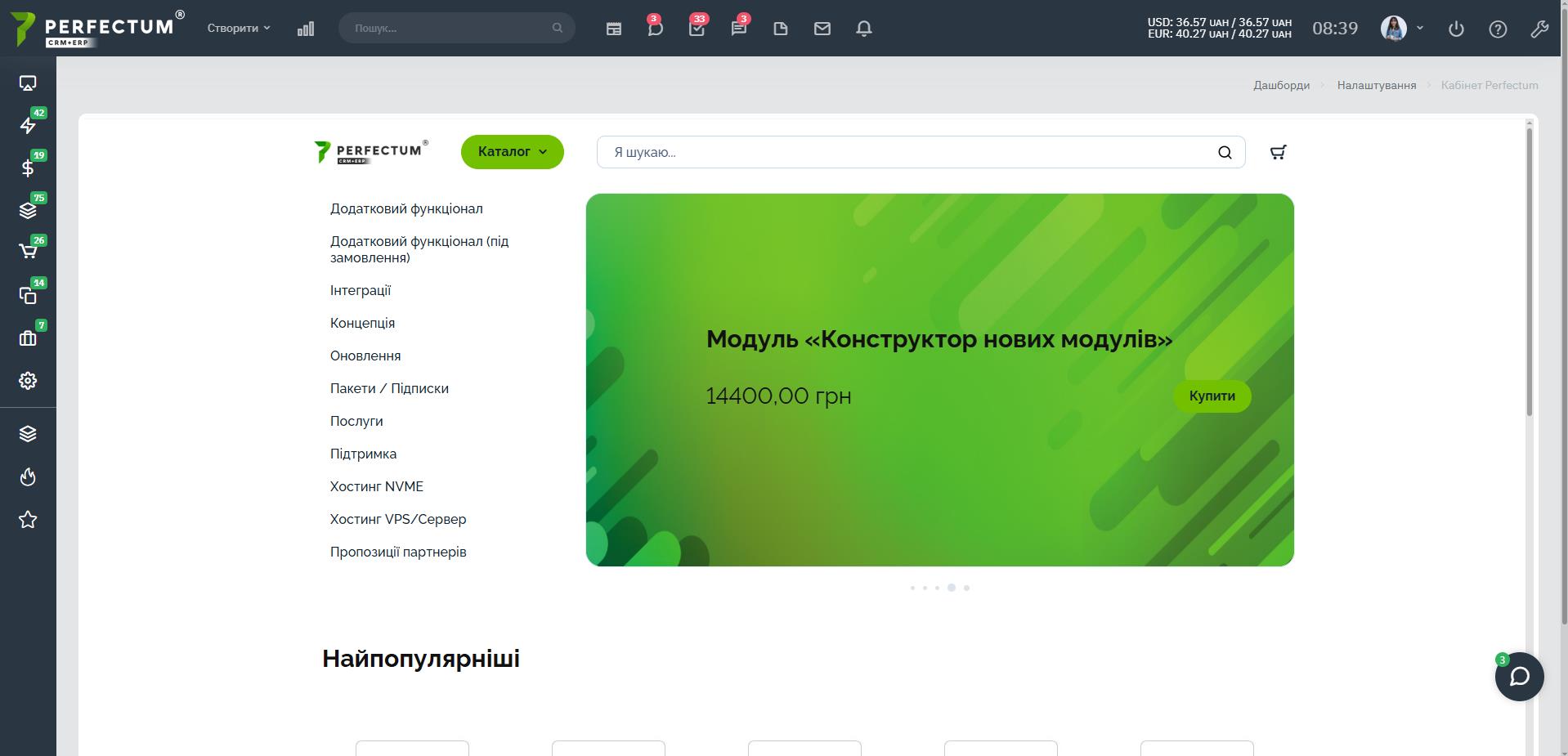Image resolution: width=1568 pixels, height=756 pixels.
Task: Click the Я шукаю store search field
Action: tap(921, 152)
